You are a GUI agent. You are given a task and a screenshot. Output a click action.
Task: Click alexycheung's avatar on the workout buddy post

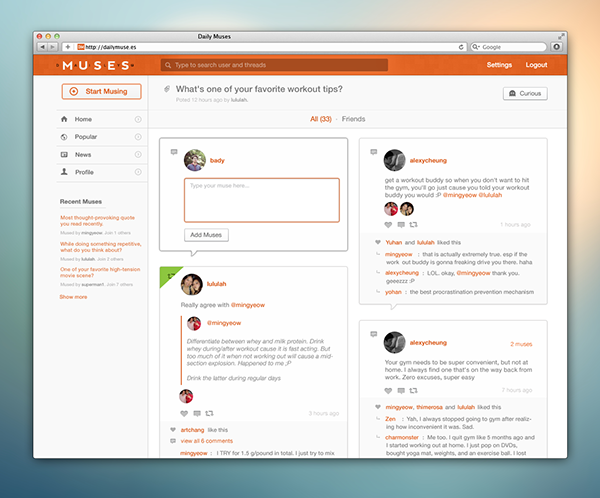395,160
